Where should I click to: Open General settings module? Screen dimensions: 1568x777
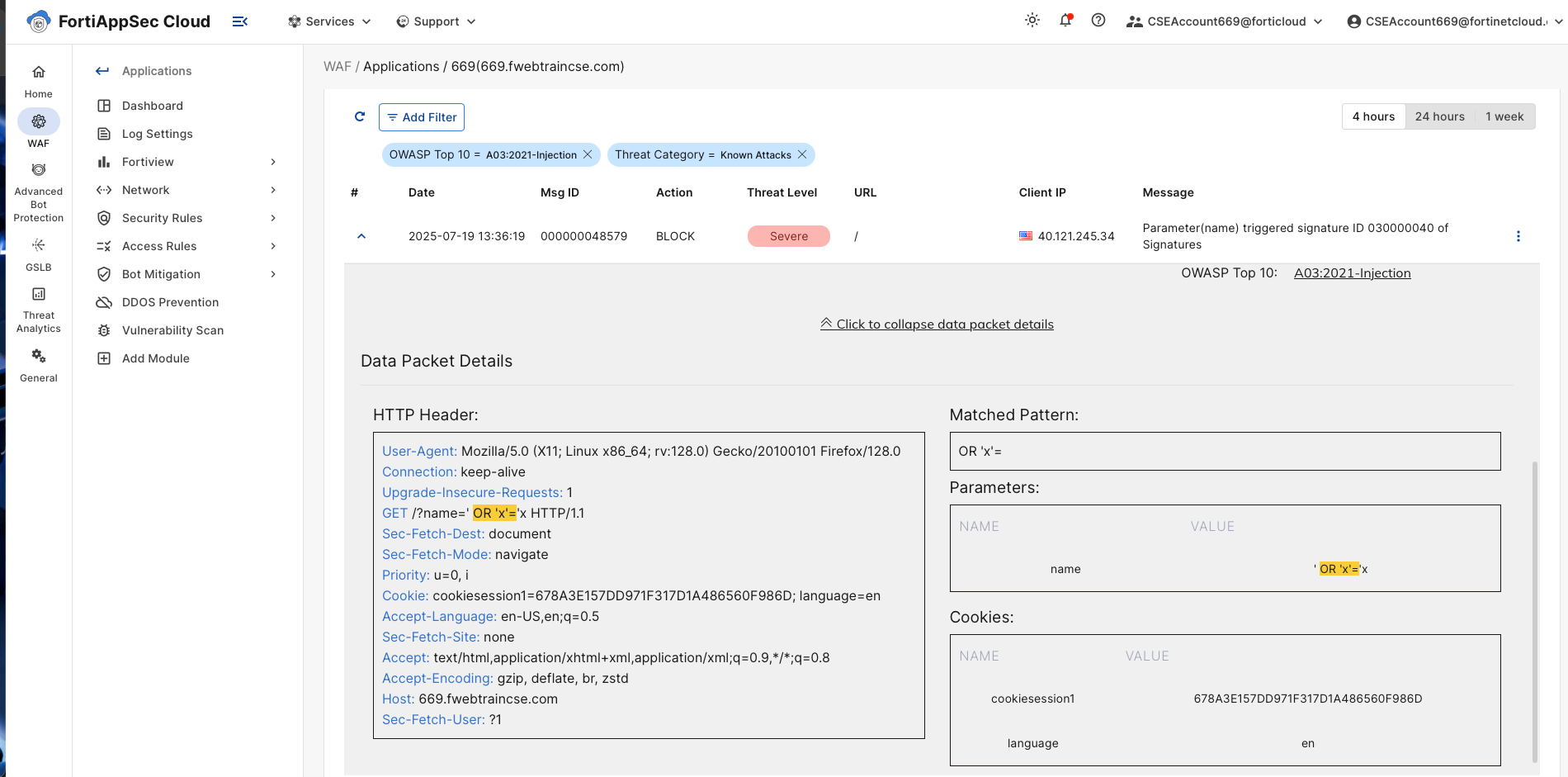coord(39,367)
